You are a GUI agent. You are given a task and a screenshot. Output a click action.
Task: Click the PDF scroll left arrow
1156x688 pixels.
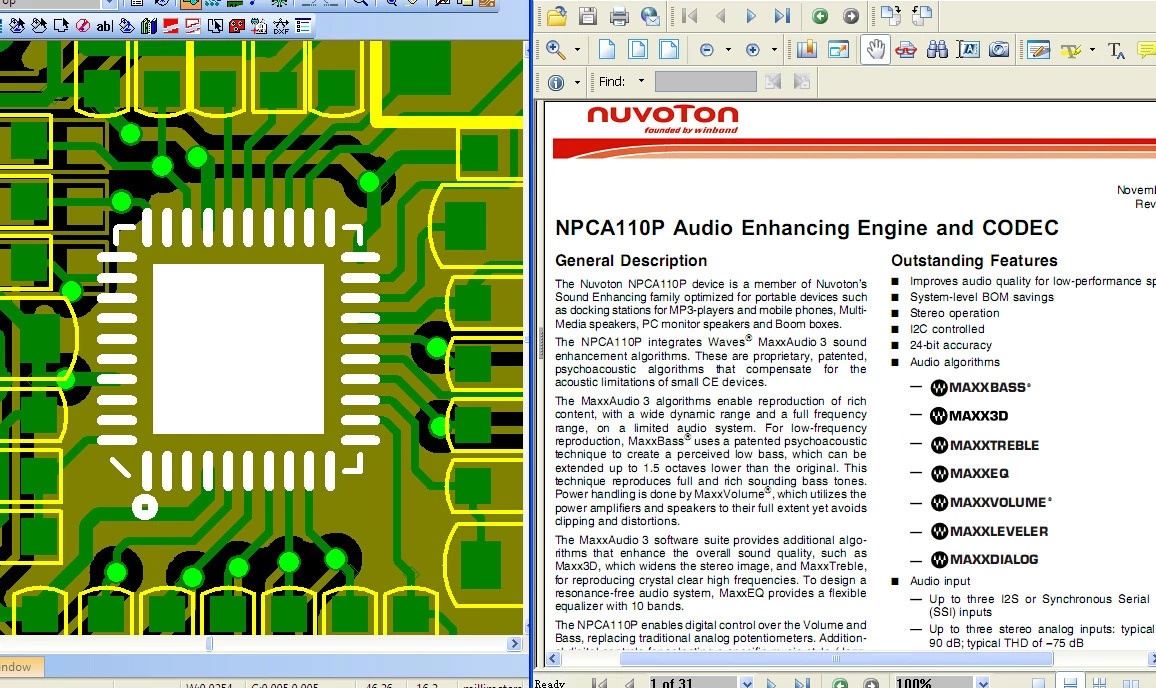pyautogui.click(x=554, y=659)
